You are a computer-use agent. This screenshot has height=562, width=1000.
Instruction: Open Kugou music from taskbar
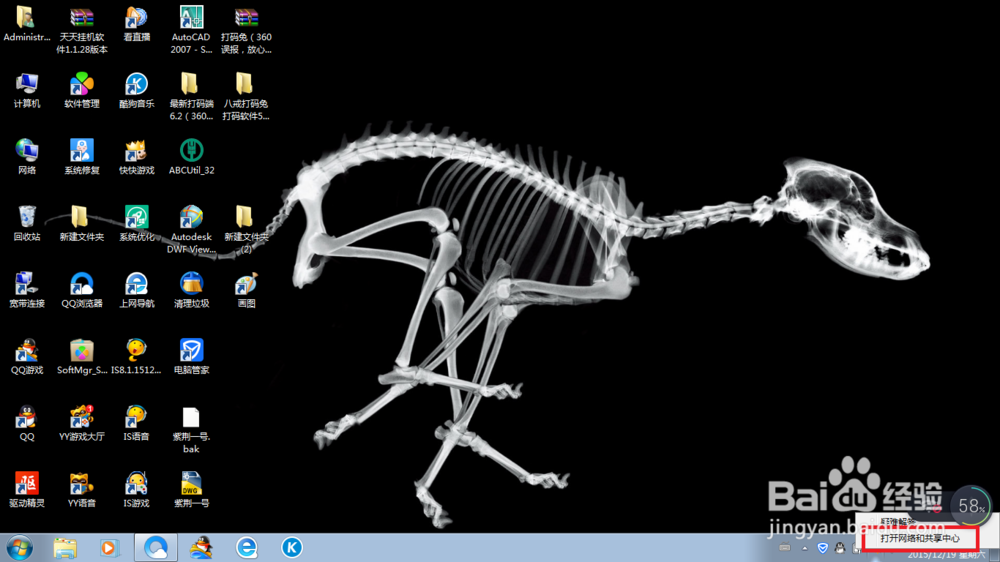[x=292, y=547]
